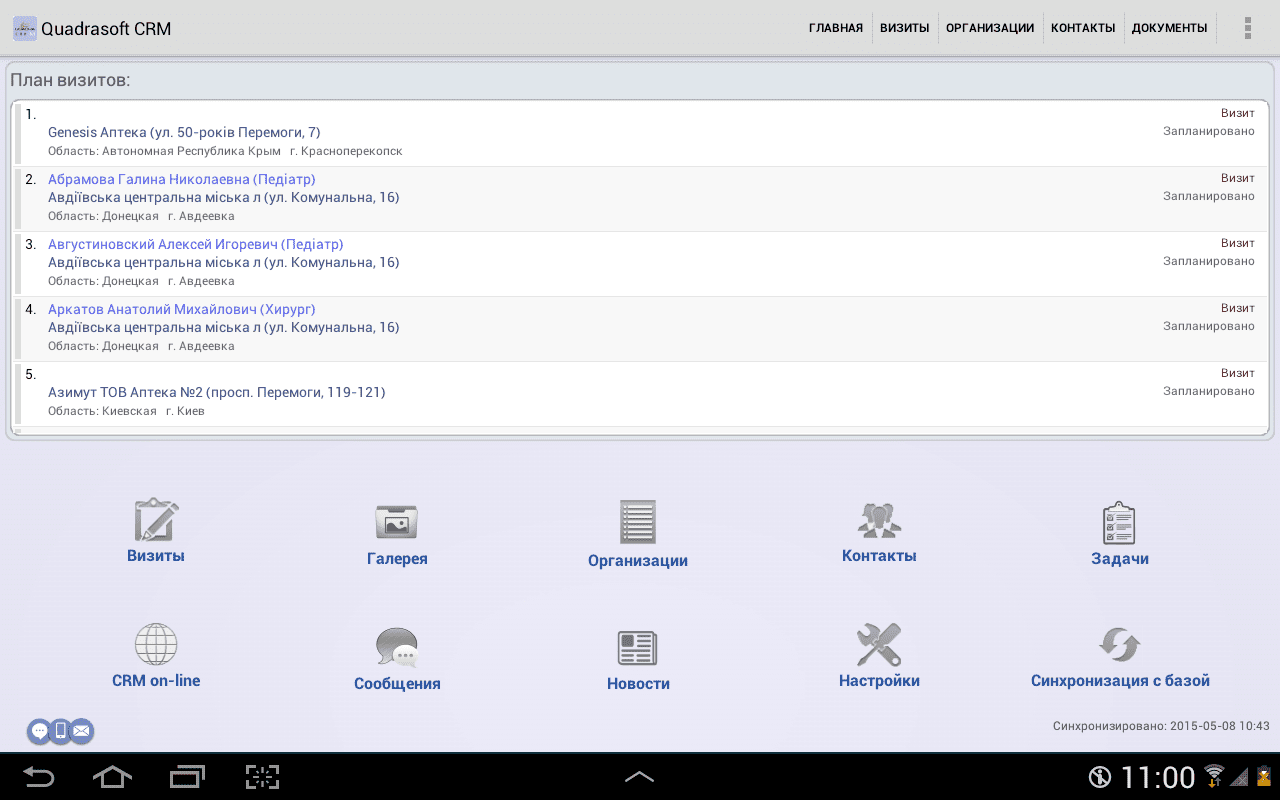
Task: Tap the small phone icon
Action: click(x=60, y=731)
